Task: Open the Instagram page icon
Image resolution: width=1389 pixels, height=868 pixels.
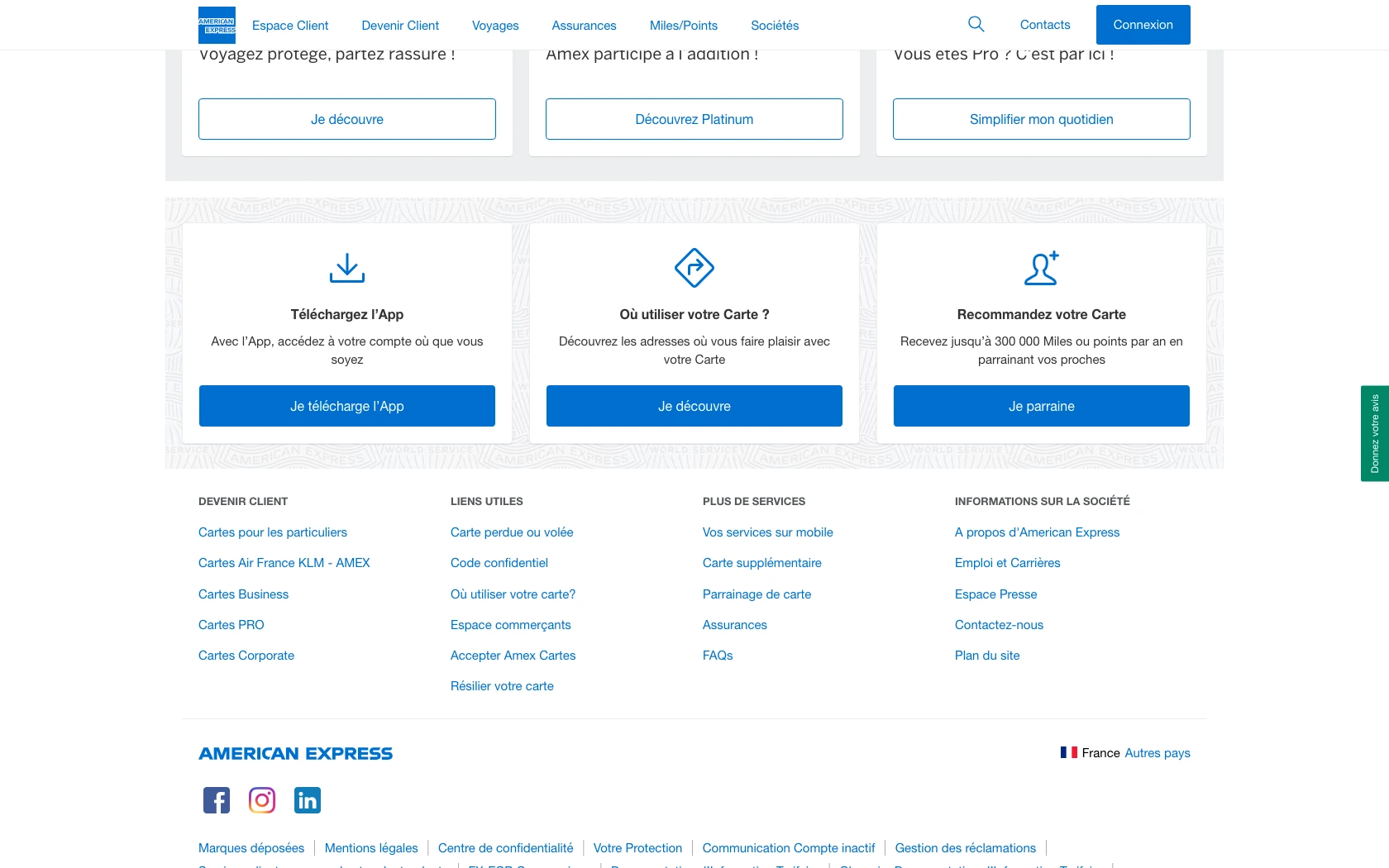Action: 262,800
